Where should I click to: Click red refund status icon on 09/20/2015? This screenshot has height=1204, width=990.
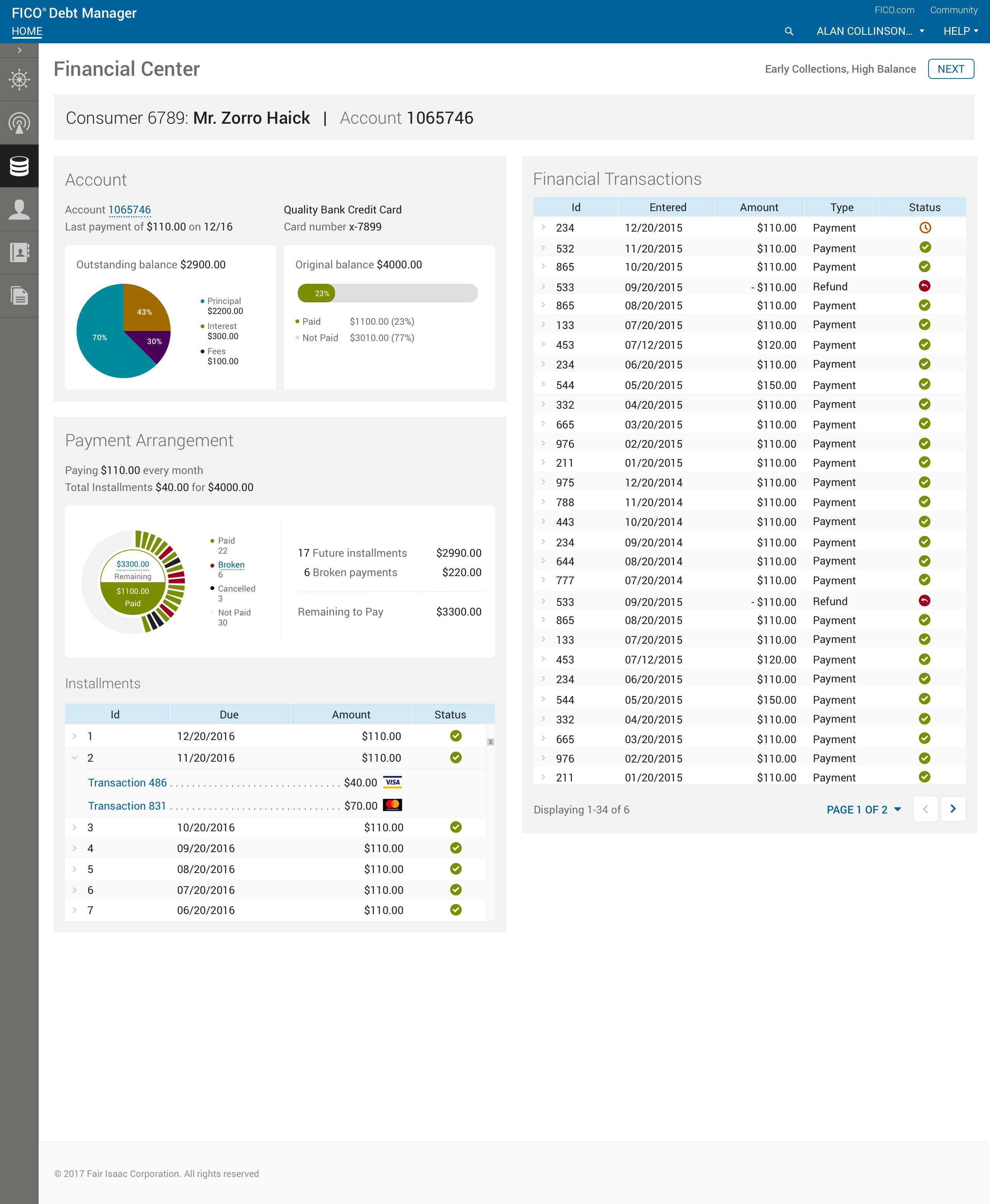pos(924,286)
